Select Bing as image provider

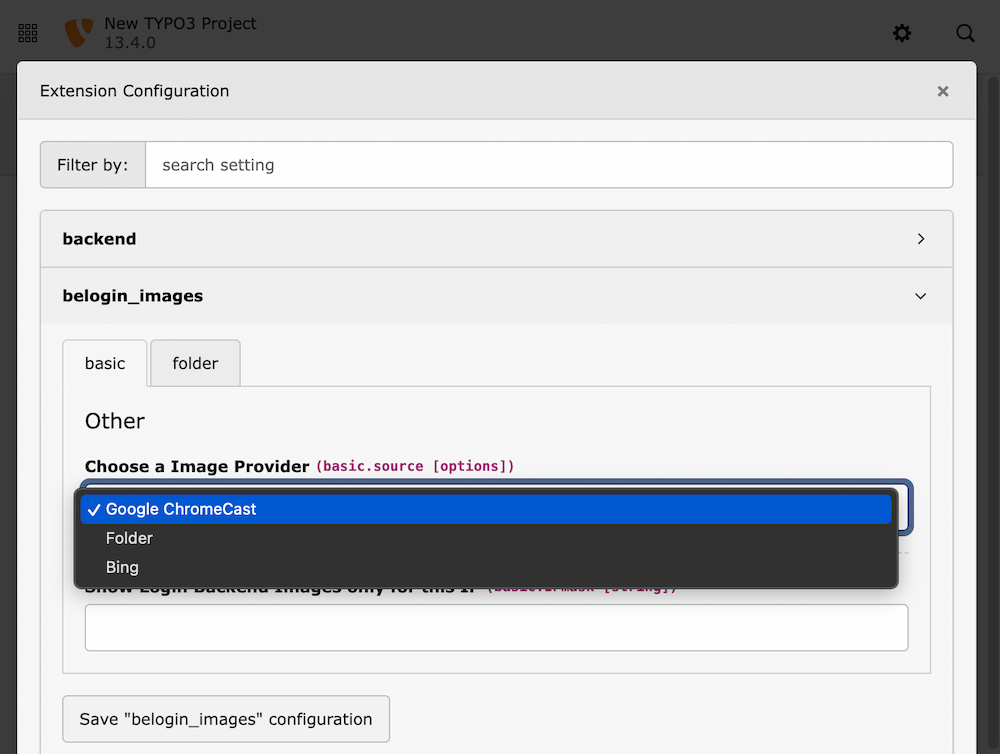tap(486, 567)
